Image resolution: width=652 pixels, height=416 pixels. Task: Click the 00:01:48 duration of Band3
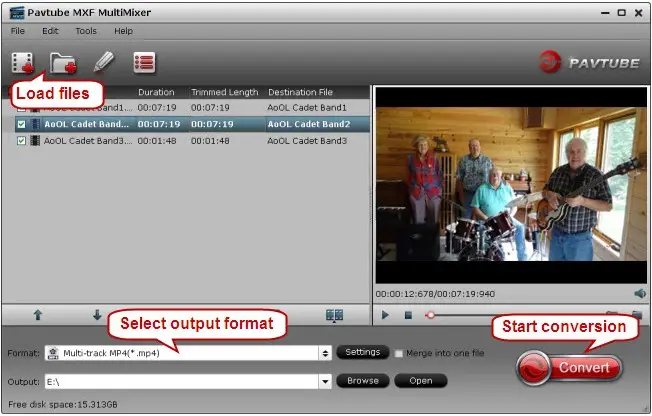pos(157,141)
